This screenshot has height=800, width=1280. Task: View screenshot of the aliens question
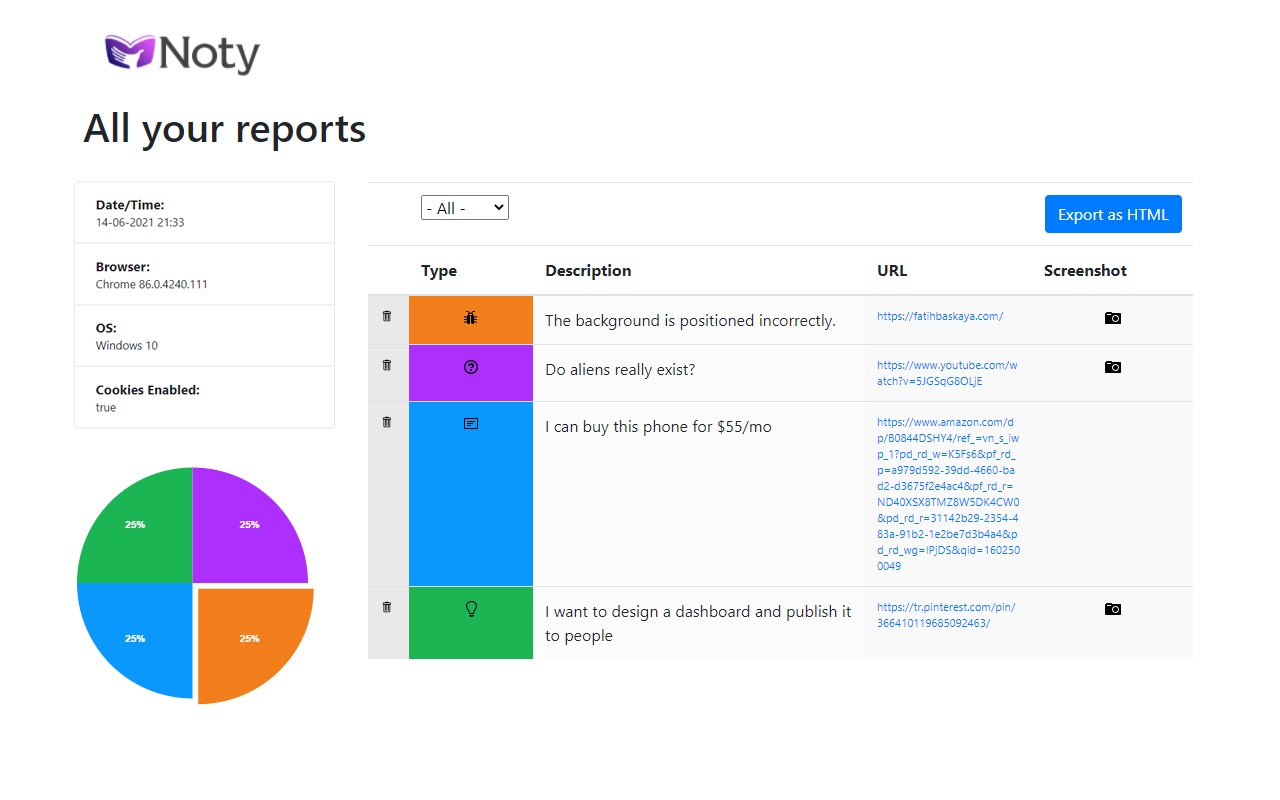1112,367
